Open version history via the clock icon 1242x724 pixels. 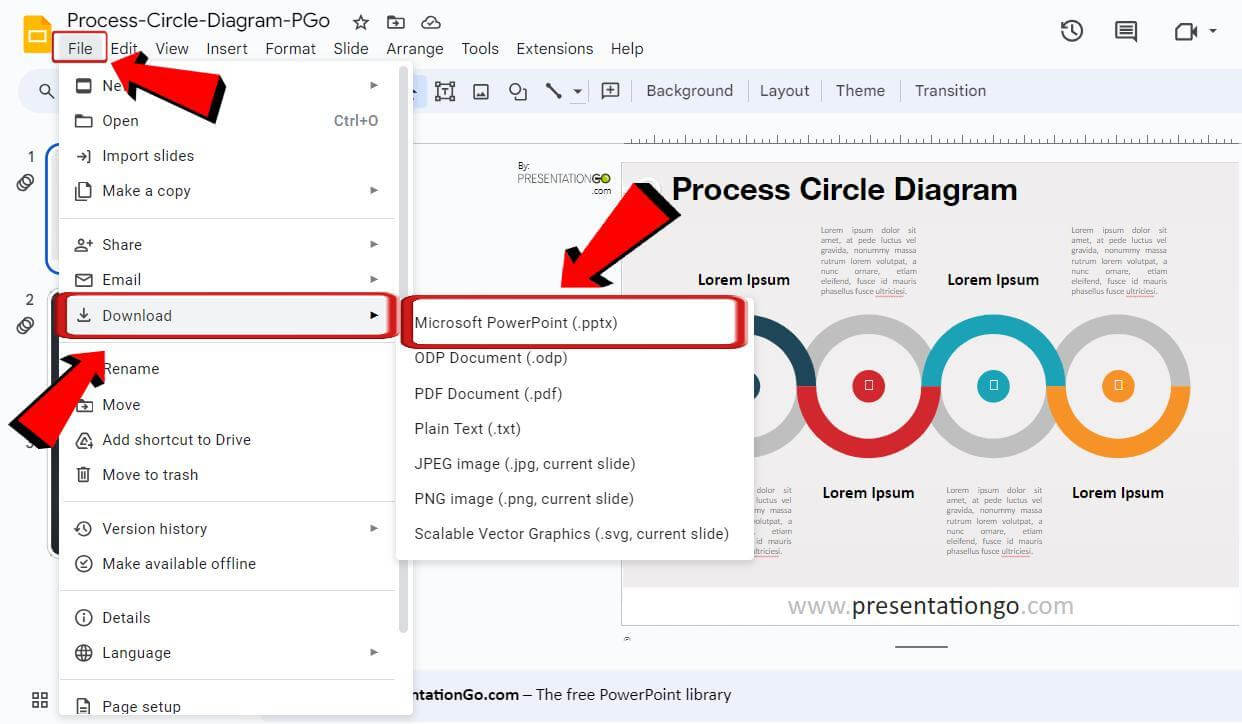[x=1071, y=31]
